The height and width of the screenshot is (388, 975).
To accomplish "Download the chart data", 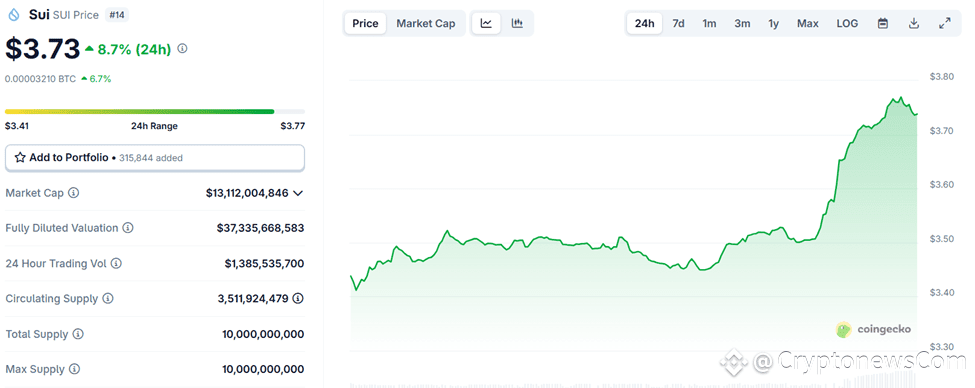I will (913, 24).
